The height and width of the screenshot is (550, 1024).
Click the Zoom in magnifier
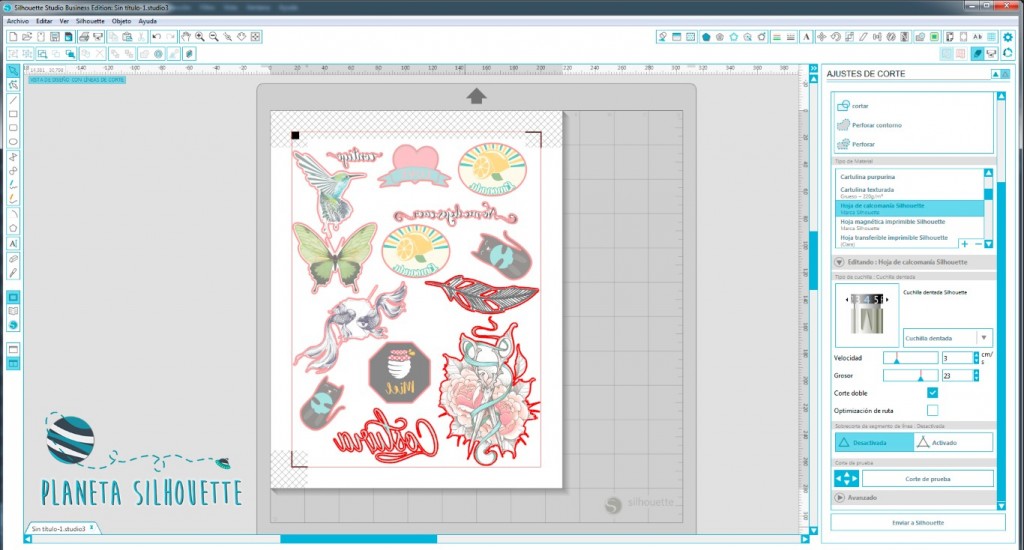pos(200,37)
